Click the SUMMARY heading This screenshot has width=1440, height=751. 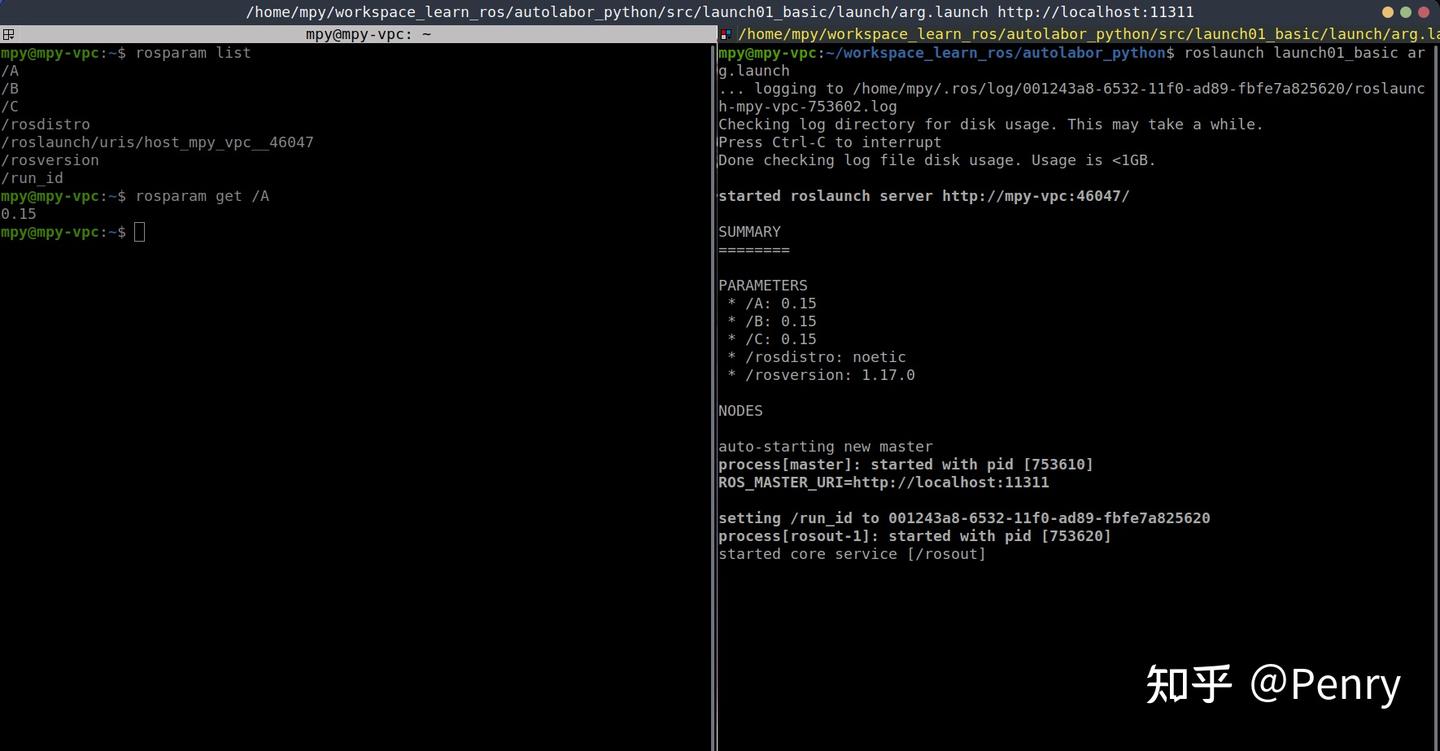(749, 231)
